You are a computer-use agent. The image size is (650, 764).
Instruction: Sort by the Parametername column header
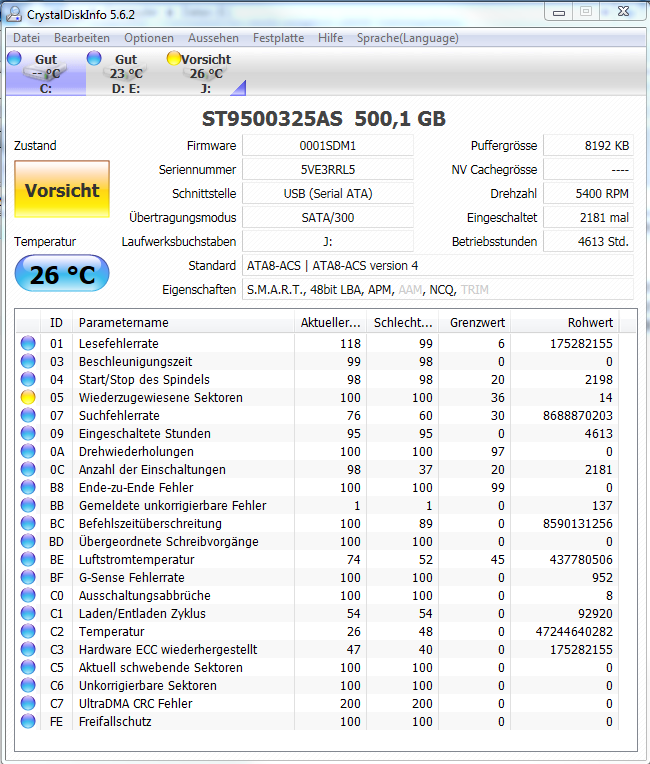183,323
